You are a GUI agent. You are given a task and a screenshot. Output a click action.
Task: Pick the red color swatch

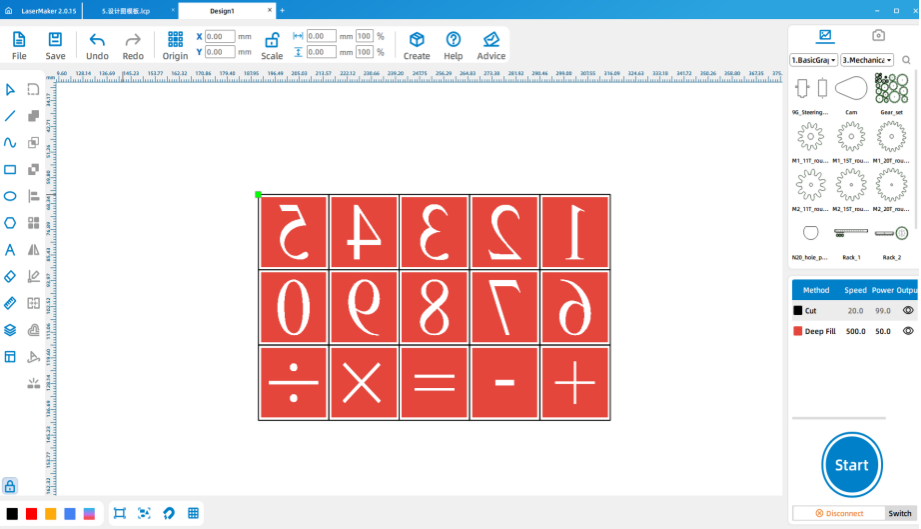tap(31, 514)
